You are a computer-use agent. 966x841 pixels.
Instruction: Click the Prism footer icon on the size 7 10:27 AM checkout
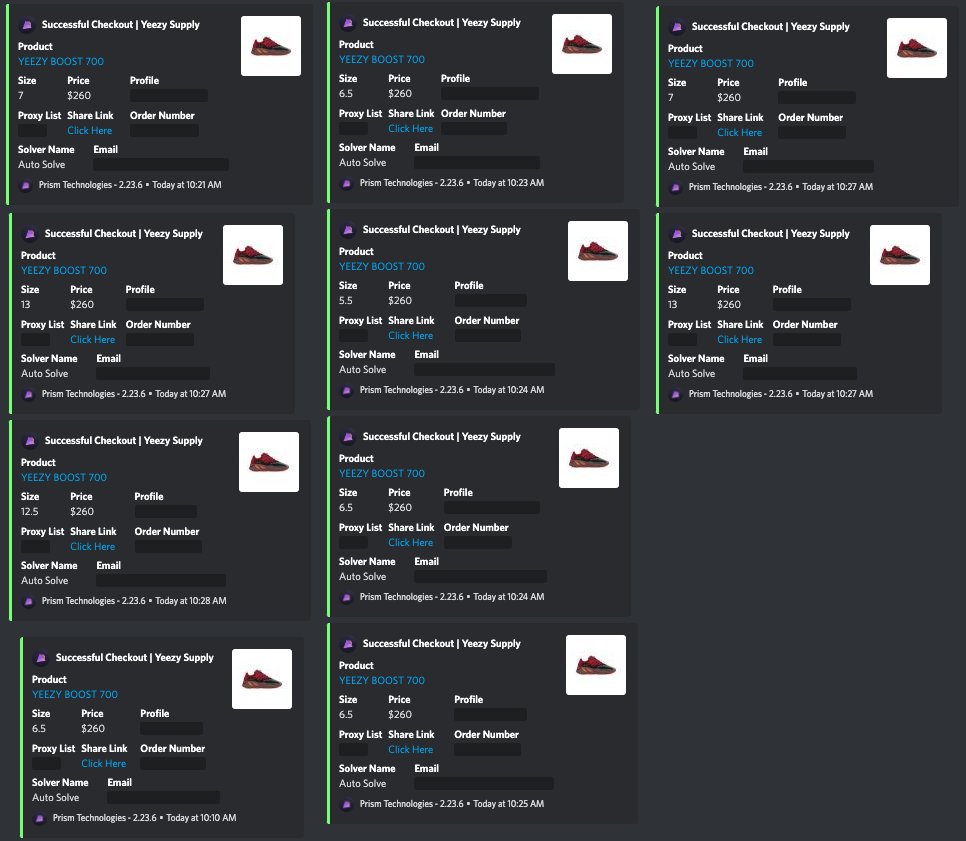(x=676, y=187)
